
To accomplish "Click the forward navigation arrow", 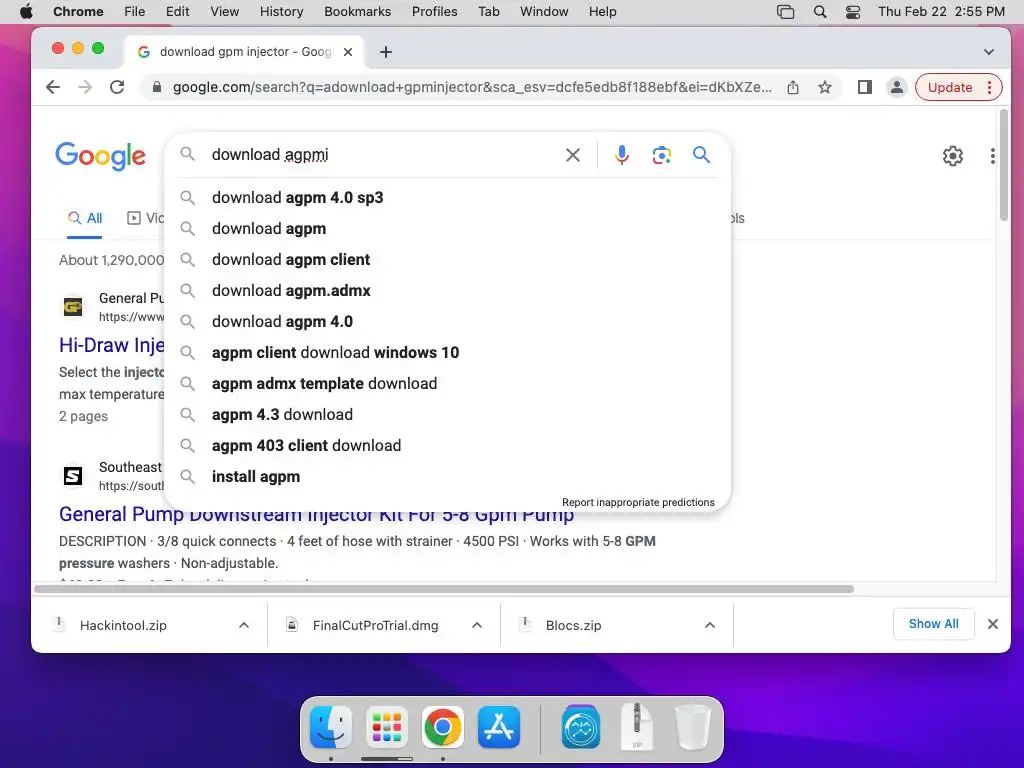I will tap(85, 87).
